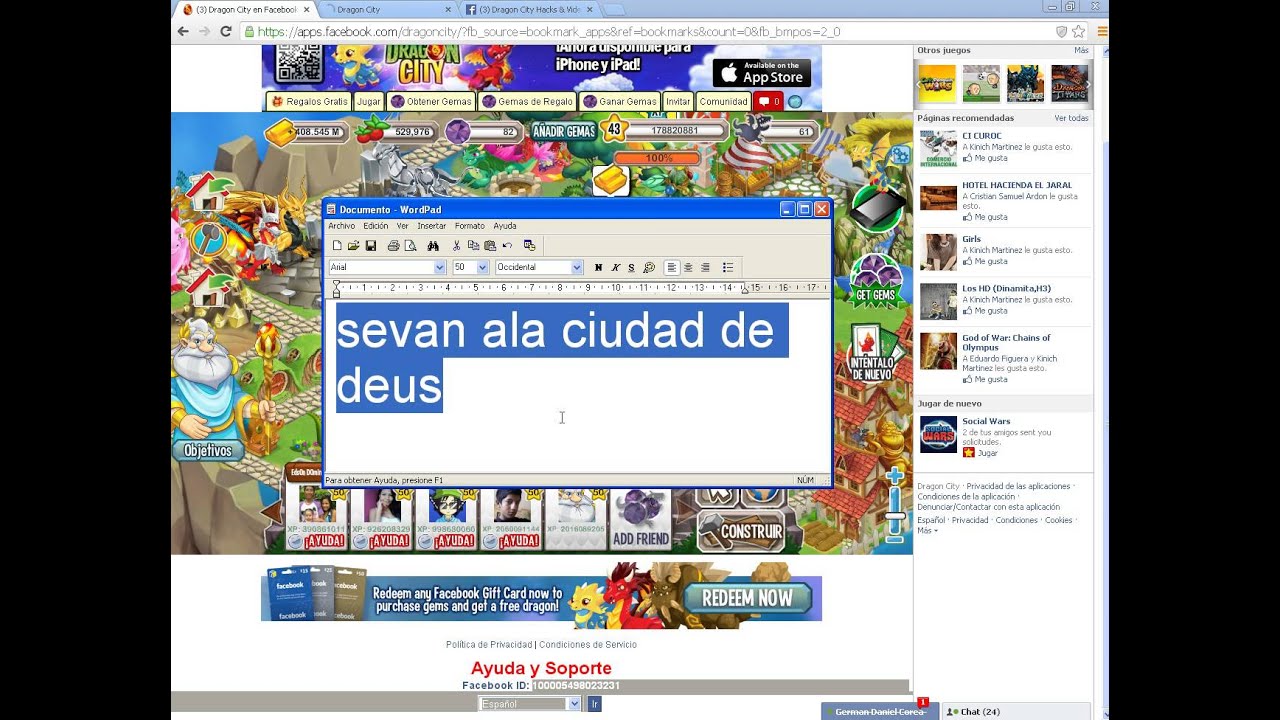
Task: Toggle bullet list in WordPad
Action: coord(728,267)
